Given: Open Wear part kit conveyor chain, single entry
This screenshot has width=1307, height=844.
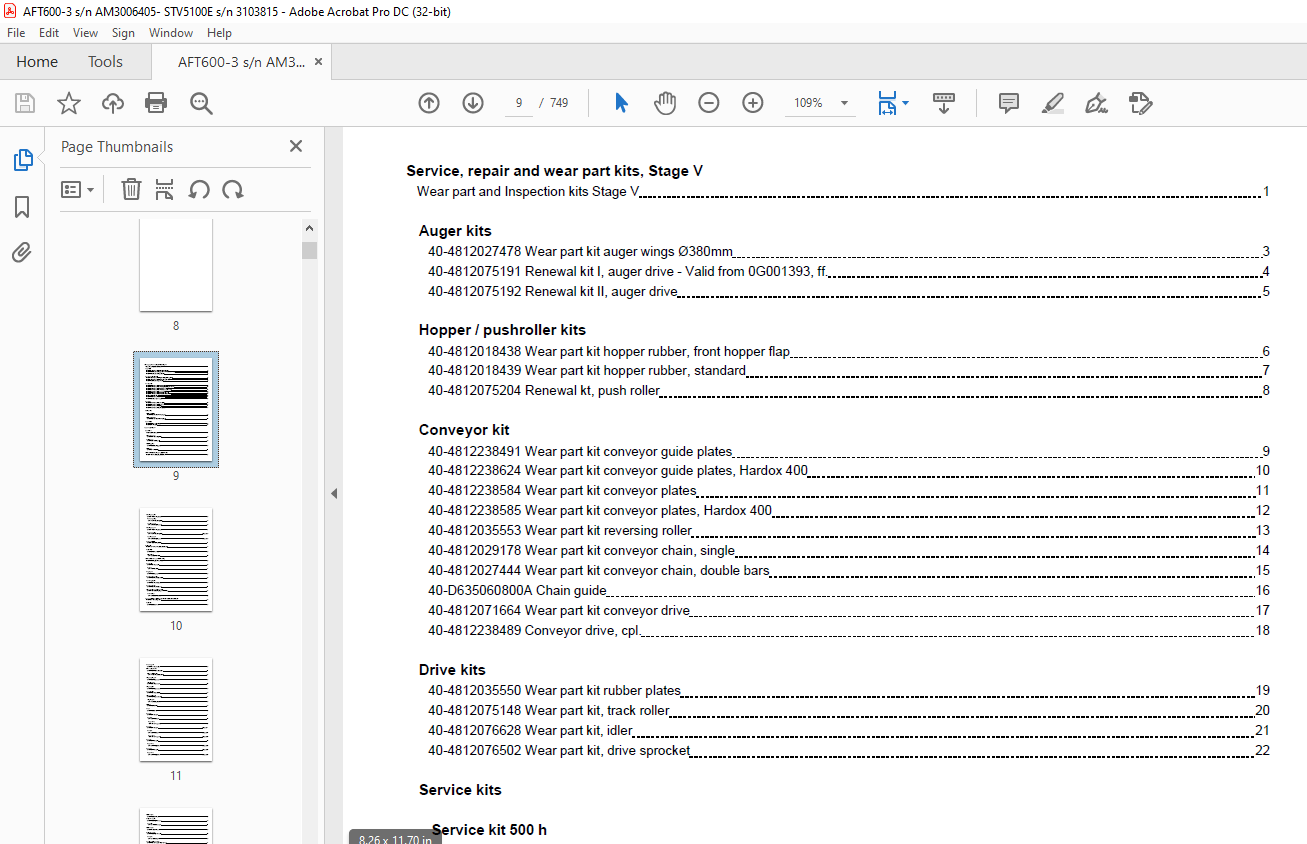Looking at the screenshot, I should point(848,551).
